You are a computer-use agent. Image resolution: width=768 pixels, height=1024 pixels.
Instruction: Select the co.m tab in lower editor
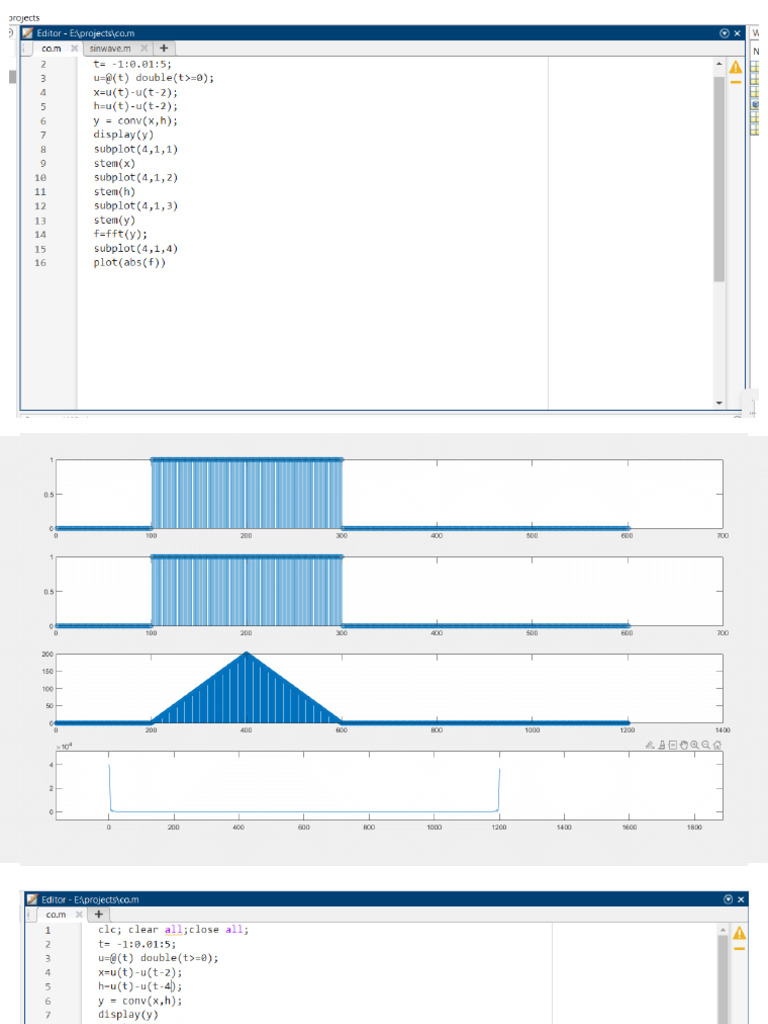point(55,914)
